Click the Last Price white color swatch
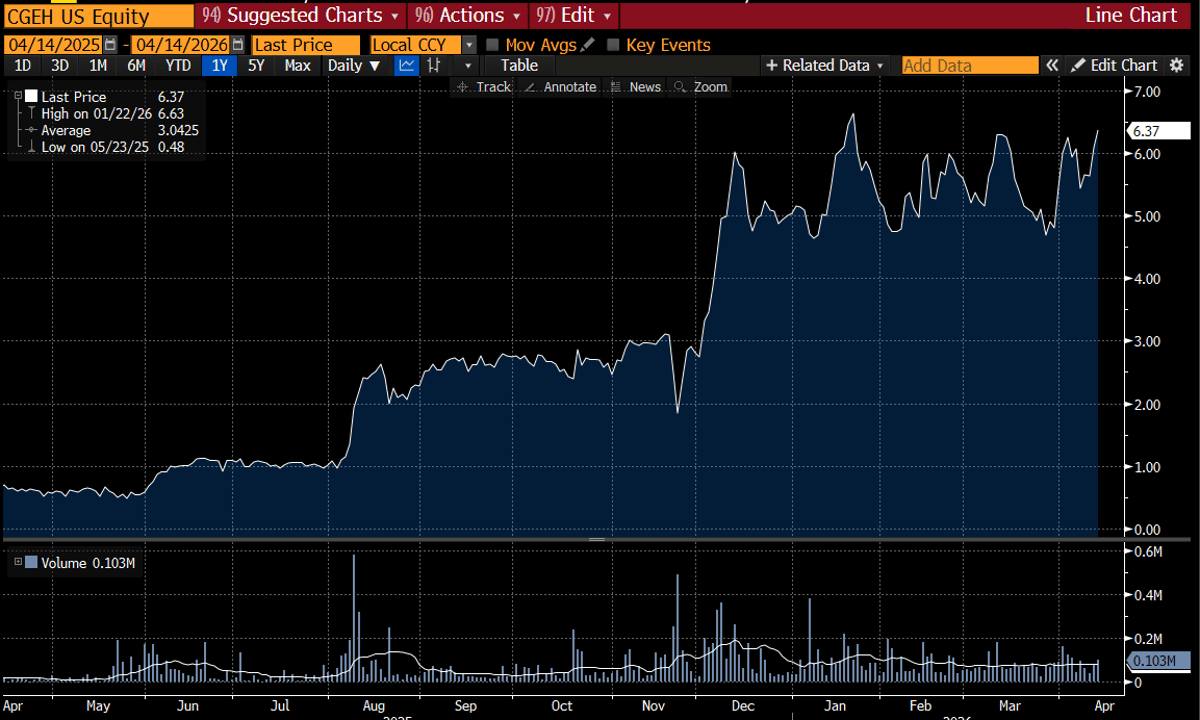Viewport: 1200px width, 720px height. coord(31,96)
